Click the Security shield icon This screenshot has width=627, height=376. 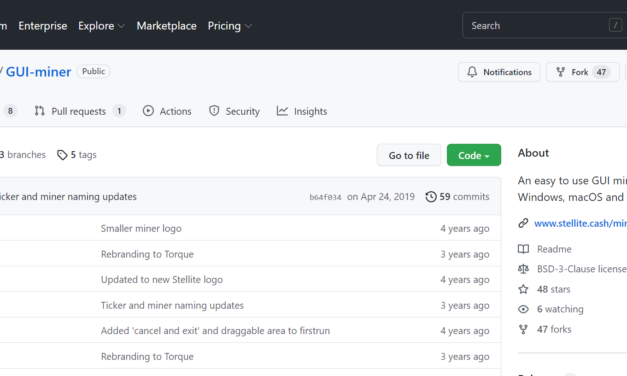(214, 111)
